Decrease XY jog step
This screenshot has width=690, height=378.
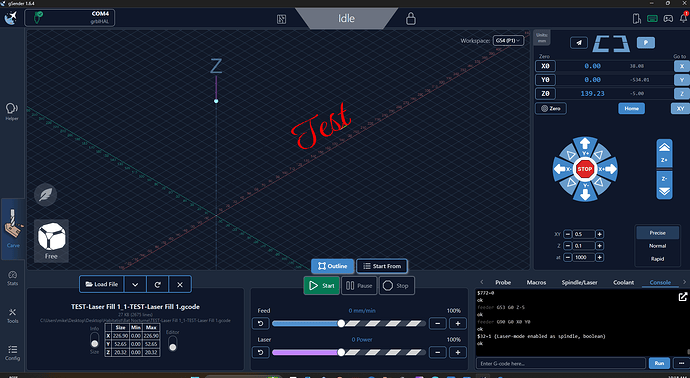coord(568,234)
